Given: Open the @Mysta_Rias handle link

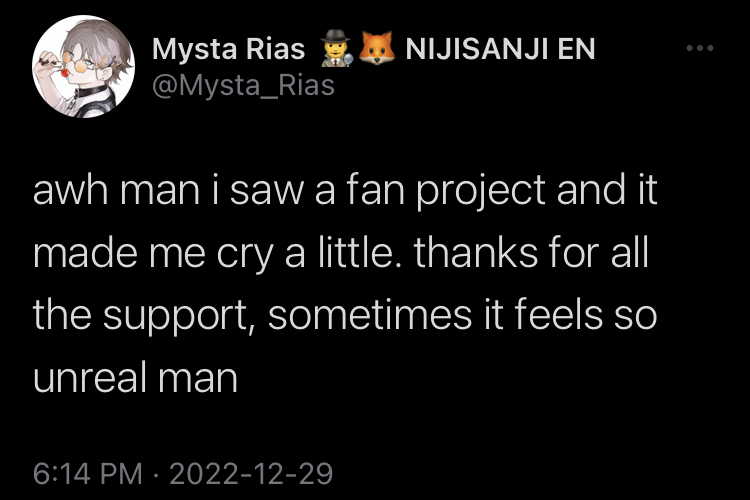Looking at the screenshot, I should [x=243, y=86].
